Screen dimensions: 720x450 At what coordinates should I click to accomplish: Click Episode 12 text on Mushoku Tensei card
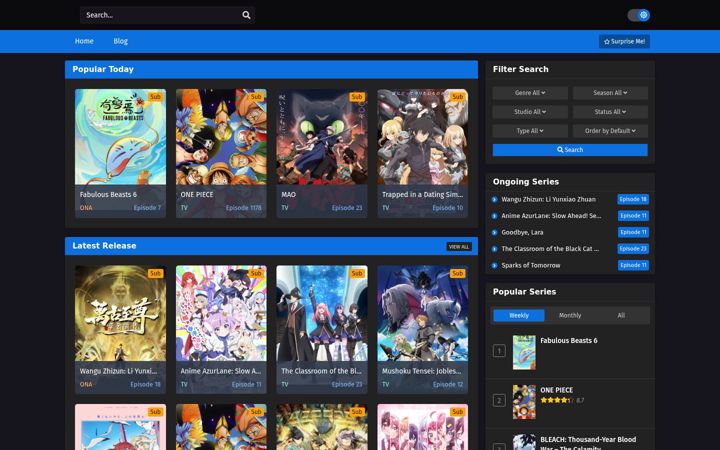tap(448, 384)
